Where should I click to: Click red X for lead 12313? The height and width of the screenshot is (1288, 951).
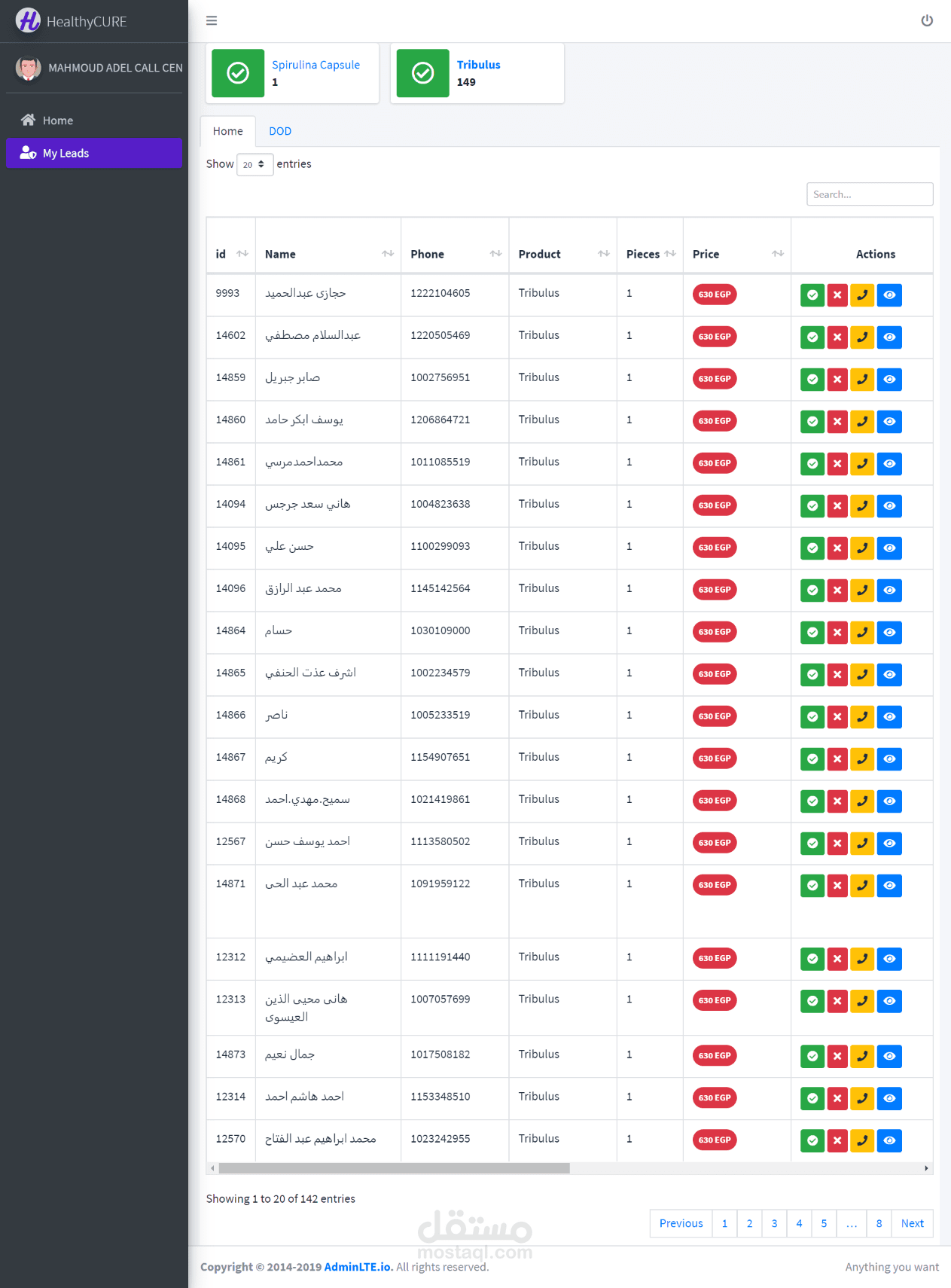click(x=837, y=1000)
